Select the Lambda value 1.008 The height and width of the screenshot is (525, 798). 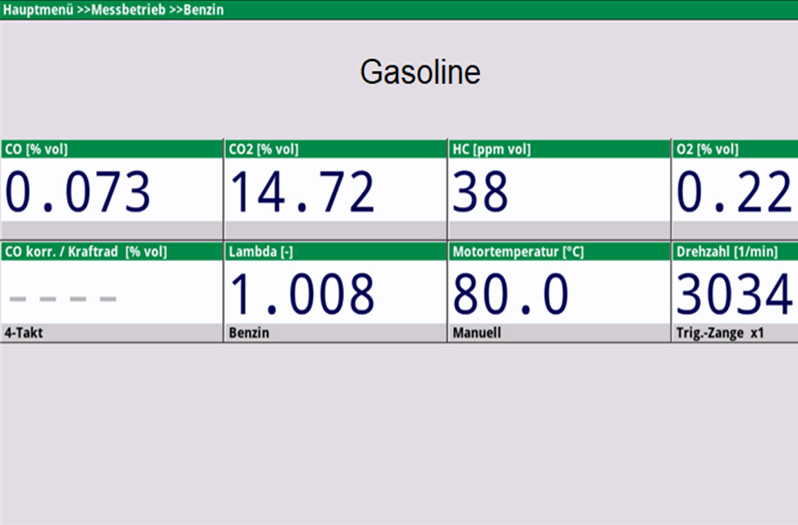(303, 295)
